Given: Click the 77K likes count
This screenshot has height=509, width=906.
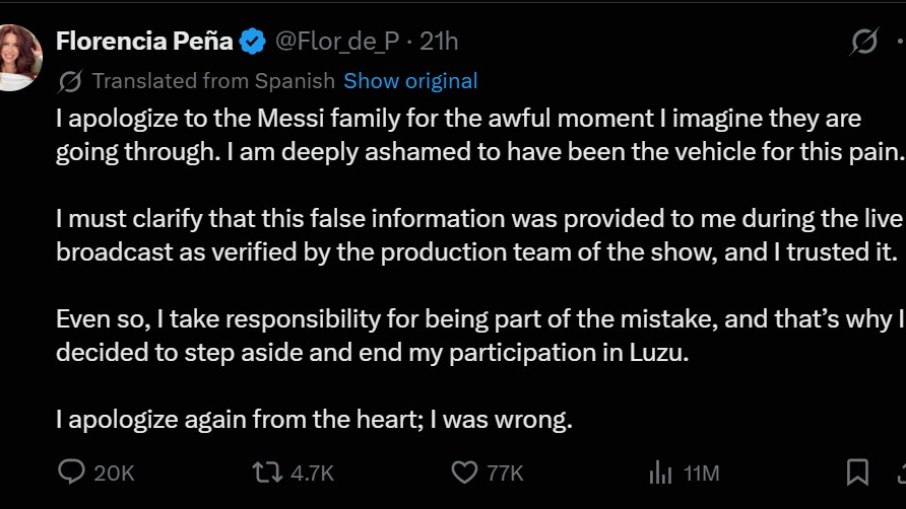Looking at the screenshot, I should coord(505,473).
